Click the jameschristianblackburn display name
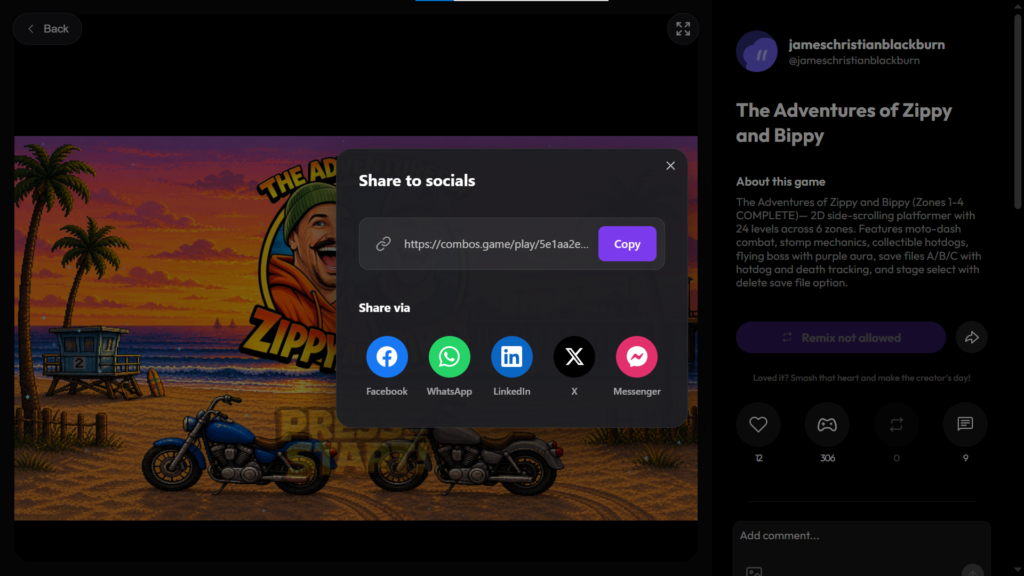1024x576 pixels. coord(867,44)
